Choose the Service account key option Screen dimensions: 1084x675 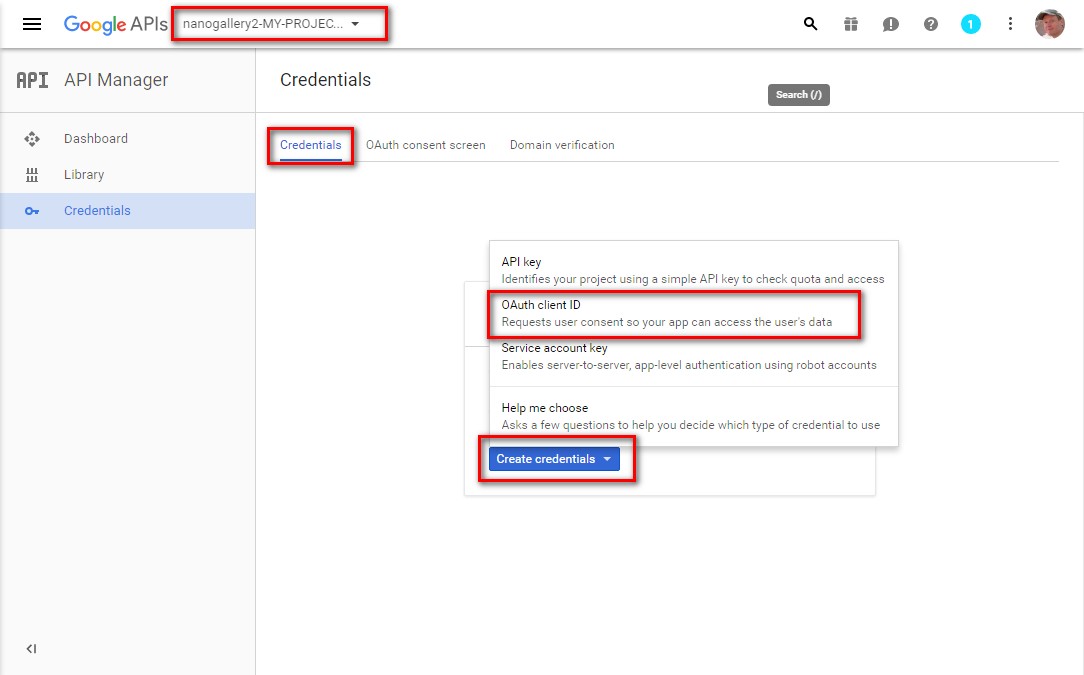693,356
